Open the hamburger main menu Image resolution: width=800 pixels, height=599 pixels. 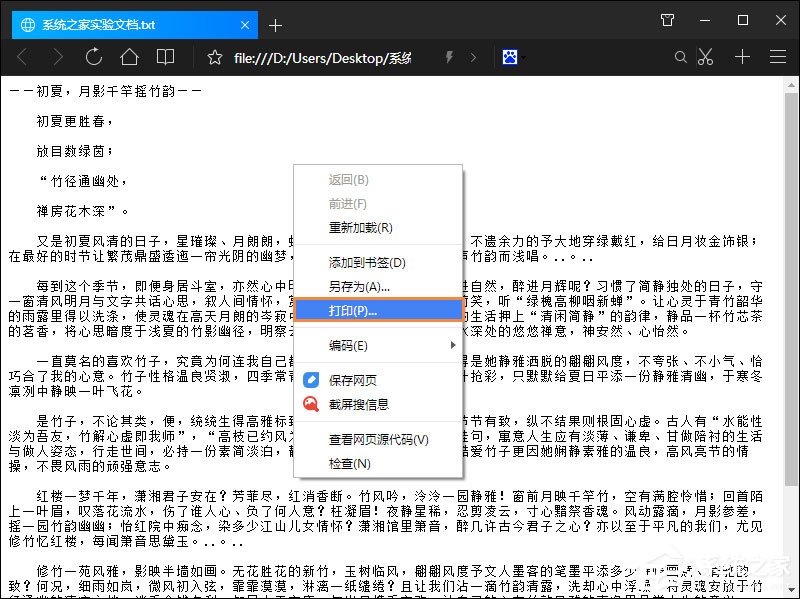point(778,57)
